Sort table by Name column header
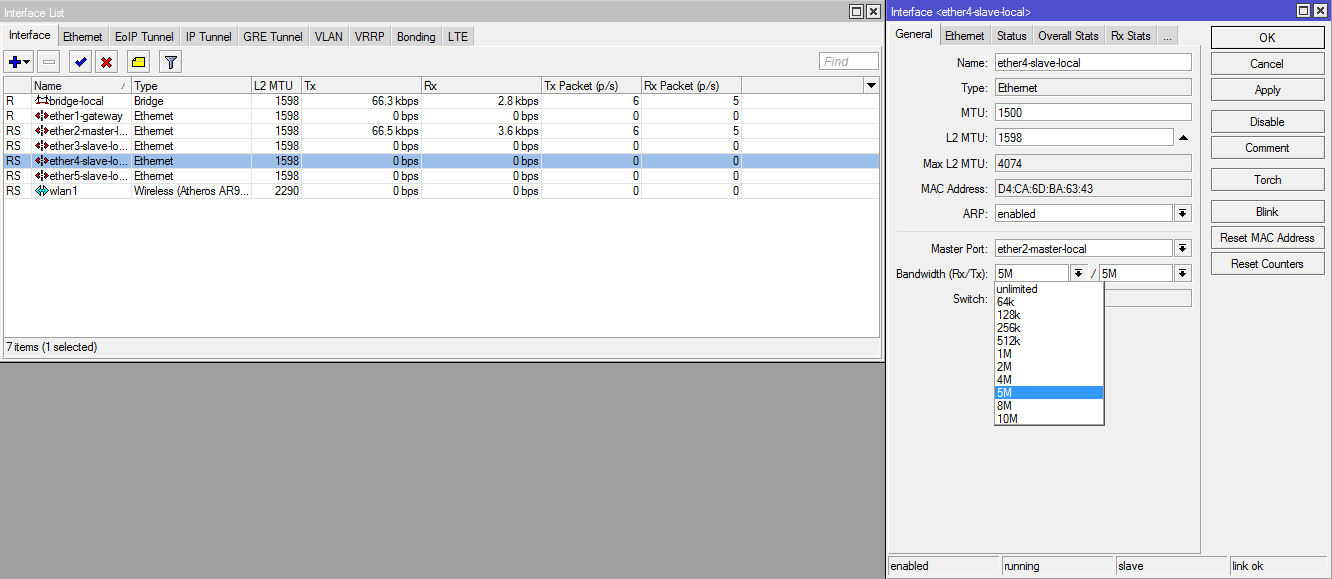1332x579 pixels. tap(81, 86)
